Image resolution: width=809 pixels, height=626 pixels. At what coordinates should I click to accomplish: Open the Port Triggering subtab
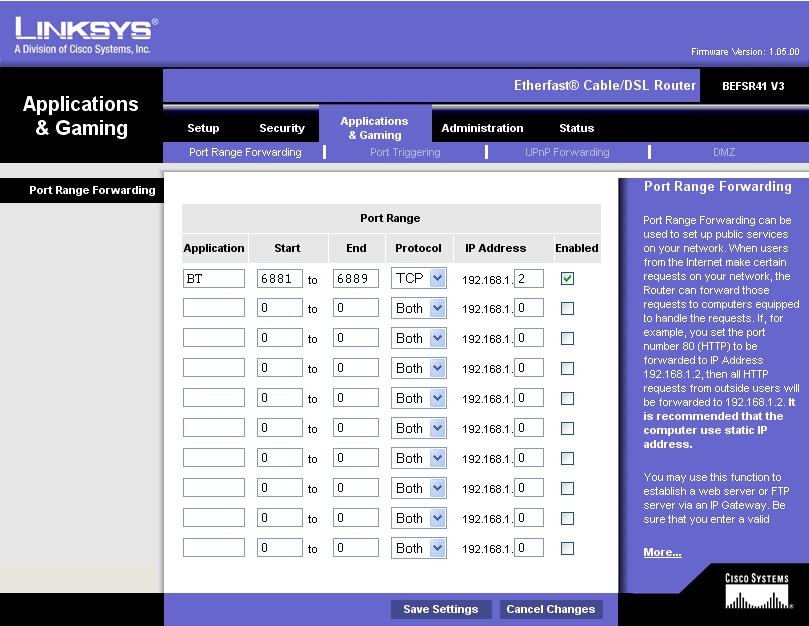405,152
